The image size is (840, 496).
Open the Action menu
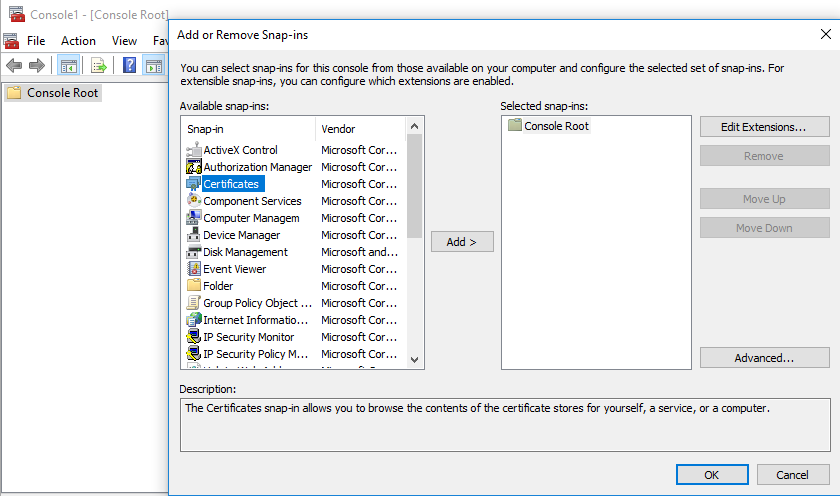(x=78, y=41)
